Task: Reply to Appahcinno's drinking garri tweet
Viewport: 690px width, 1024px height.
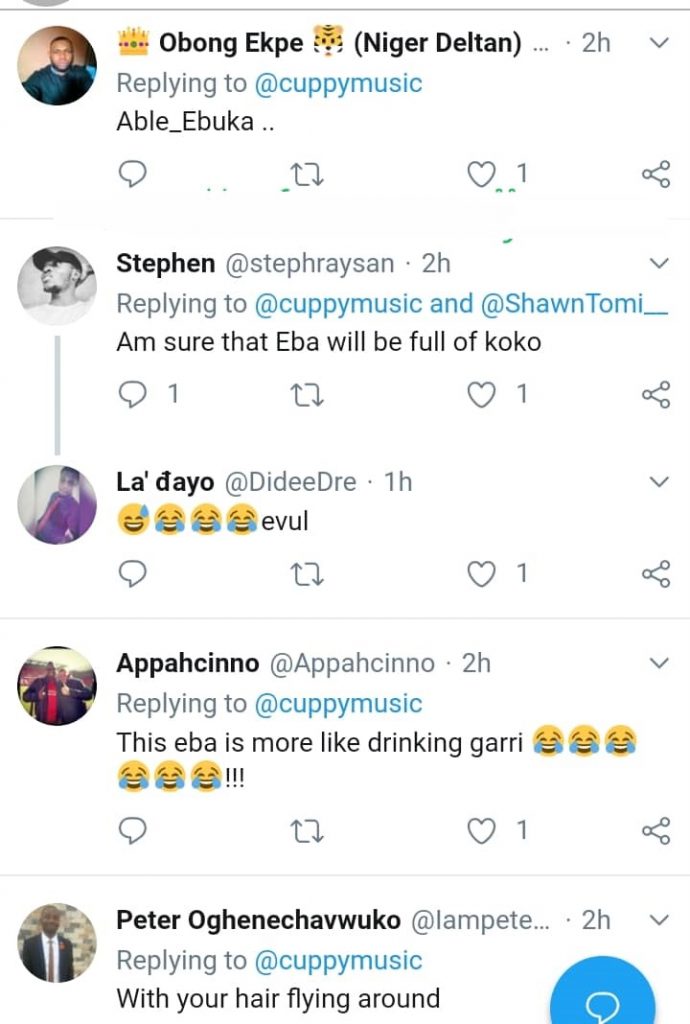Action: coord(132,830)
